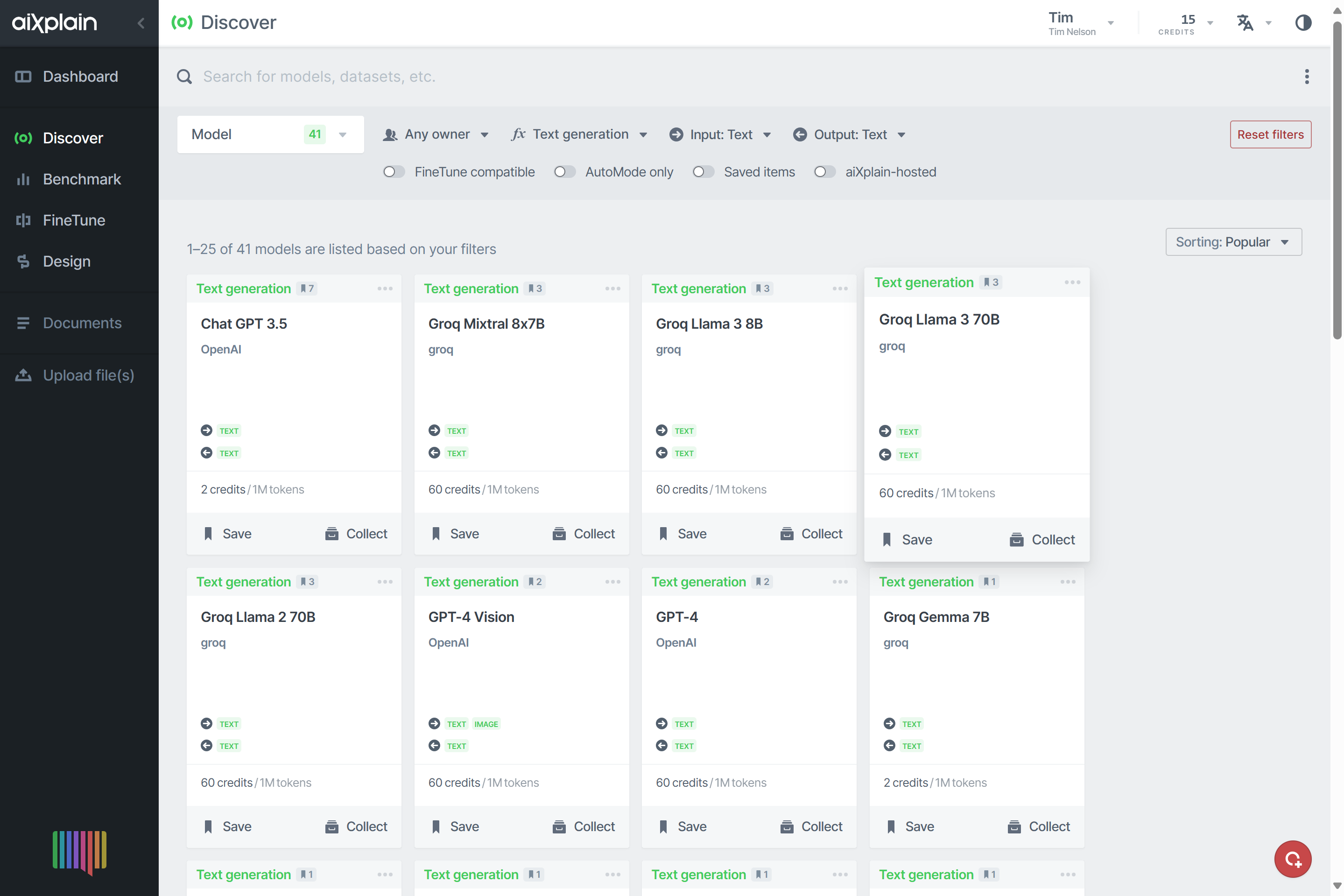Open the language translation selector
Screen dimensions: 1344x896
tap(1244, 23)
